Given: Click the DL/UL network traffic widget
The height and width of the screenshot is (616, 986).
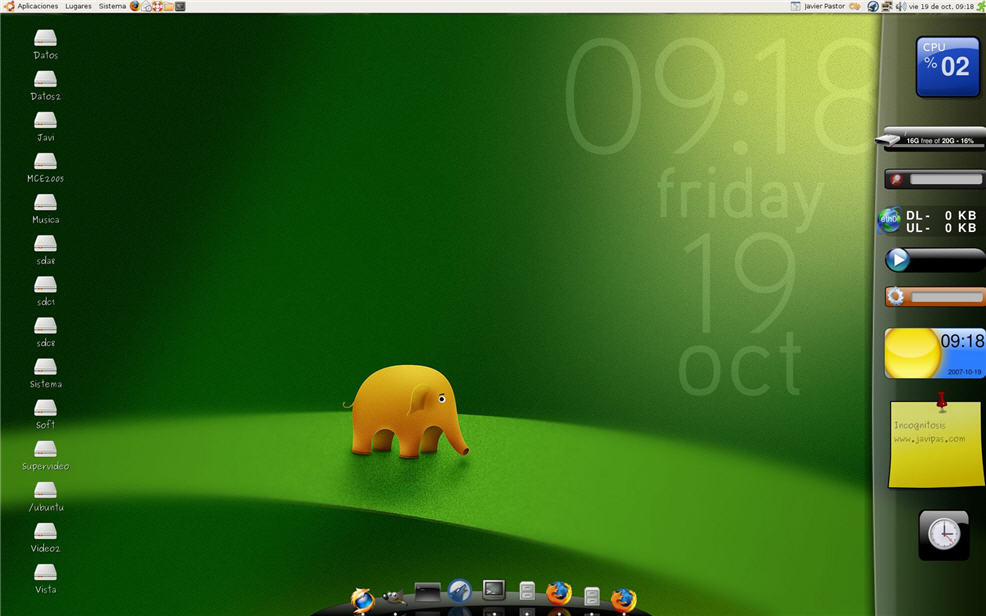Looking at the screenshot, I should point(931,221).
